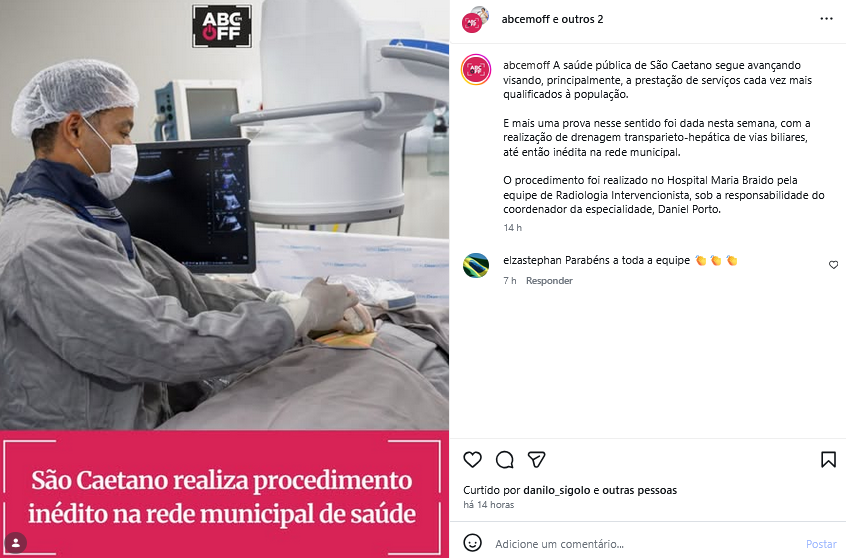Open the emoji picker smiley icon
The height and width of the screenshot is (558, 846).
click(x=472, y=543)
